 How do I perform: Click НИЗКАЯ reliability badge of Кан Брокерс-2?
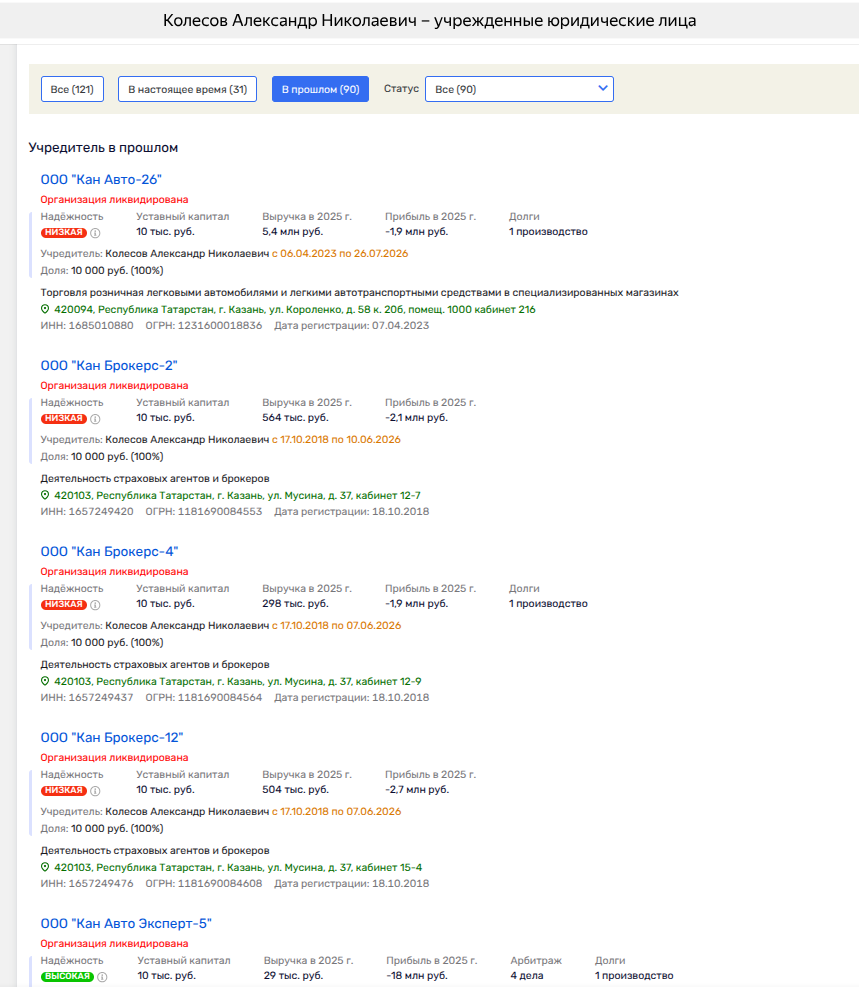click(64, 419)
